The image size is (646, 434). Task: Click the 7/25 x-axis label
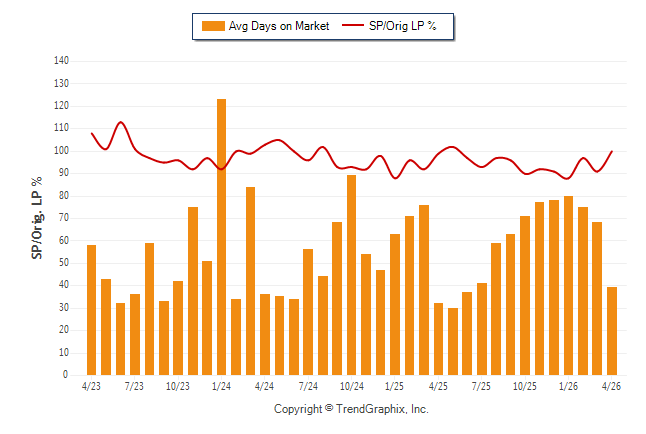pyautogui.click(x=481, y=387)
